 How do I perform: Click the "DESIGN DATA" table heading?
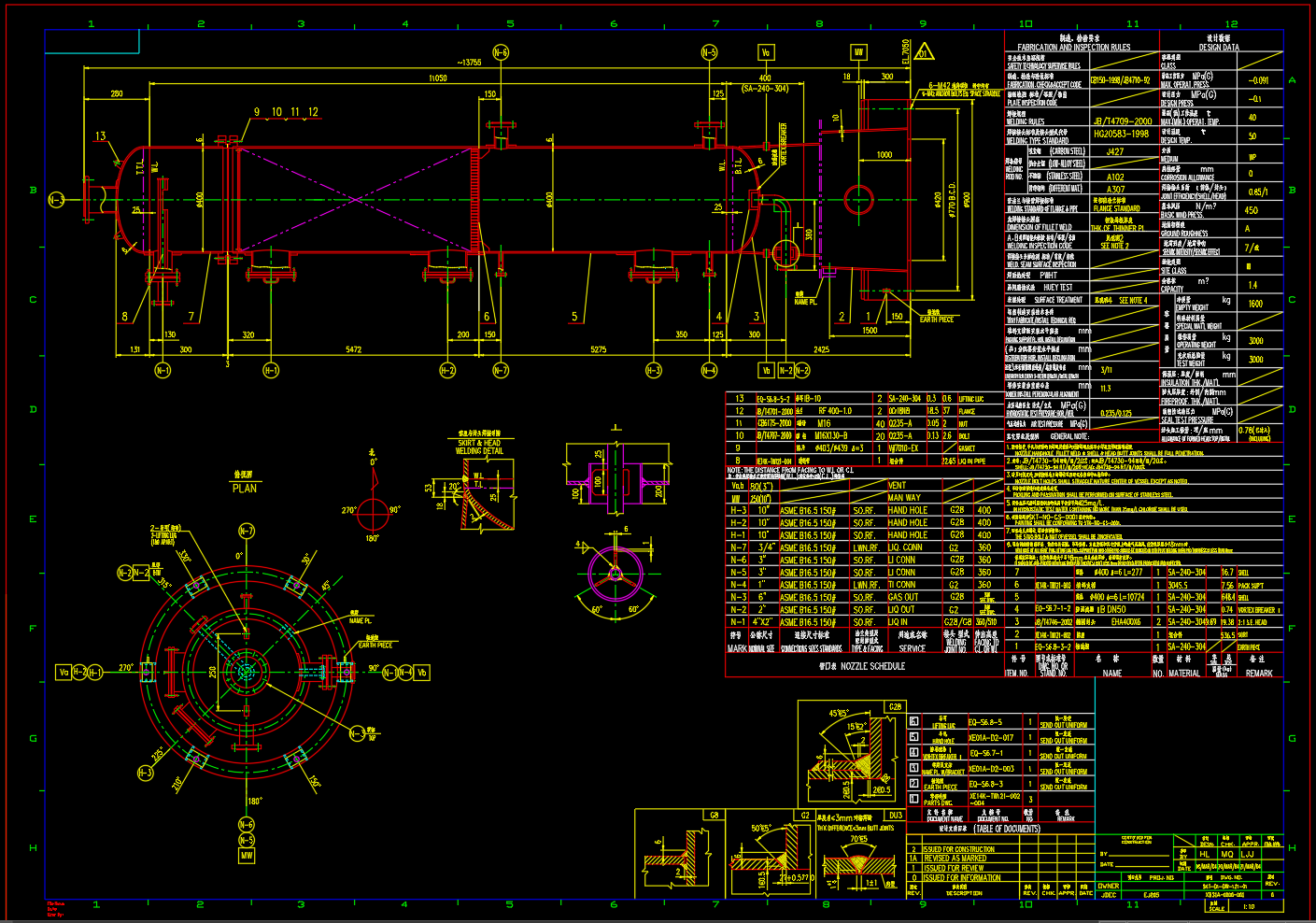(1219, 47)
